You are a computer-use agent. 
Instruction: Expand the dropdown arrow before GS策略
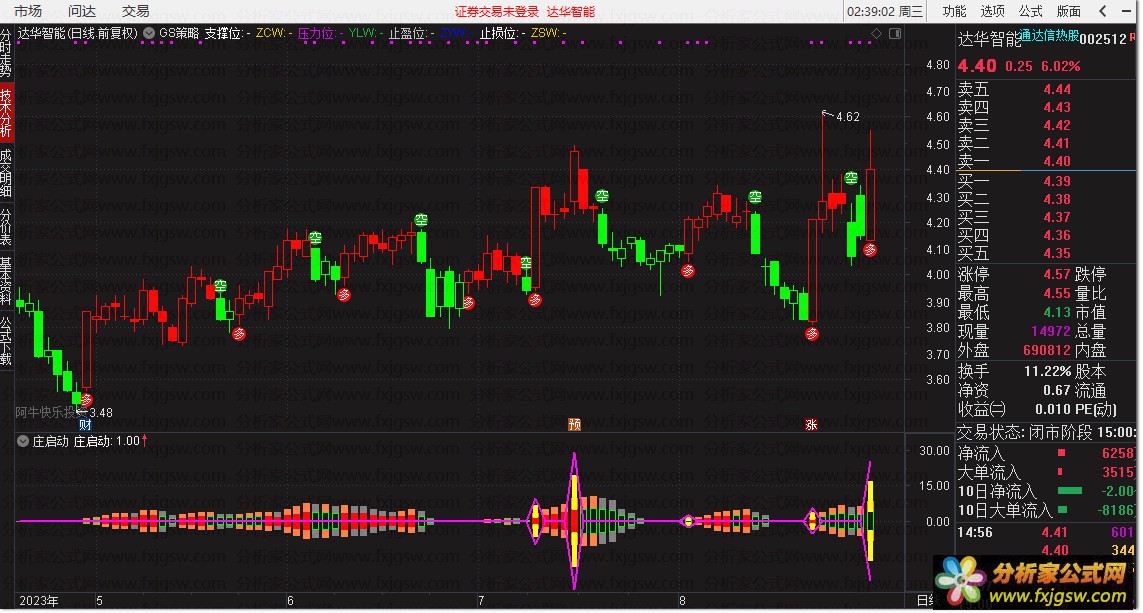(x=149, y=33)
